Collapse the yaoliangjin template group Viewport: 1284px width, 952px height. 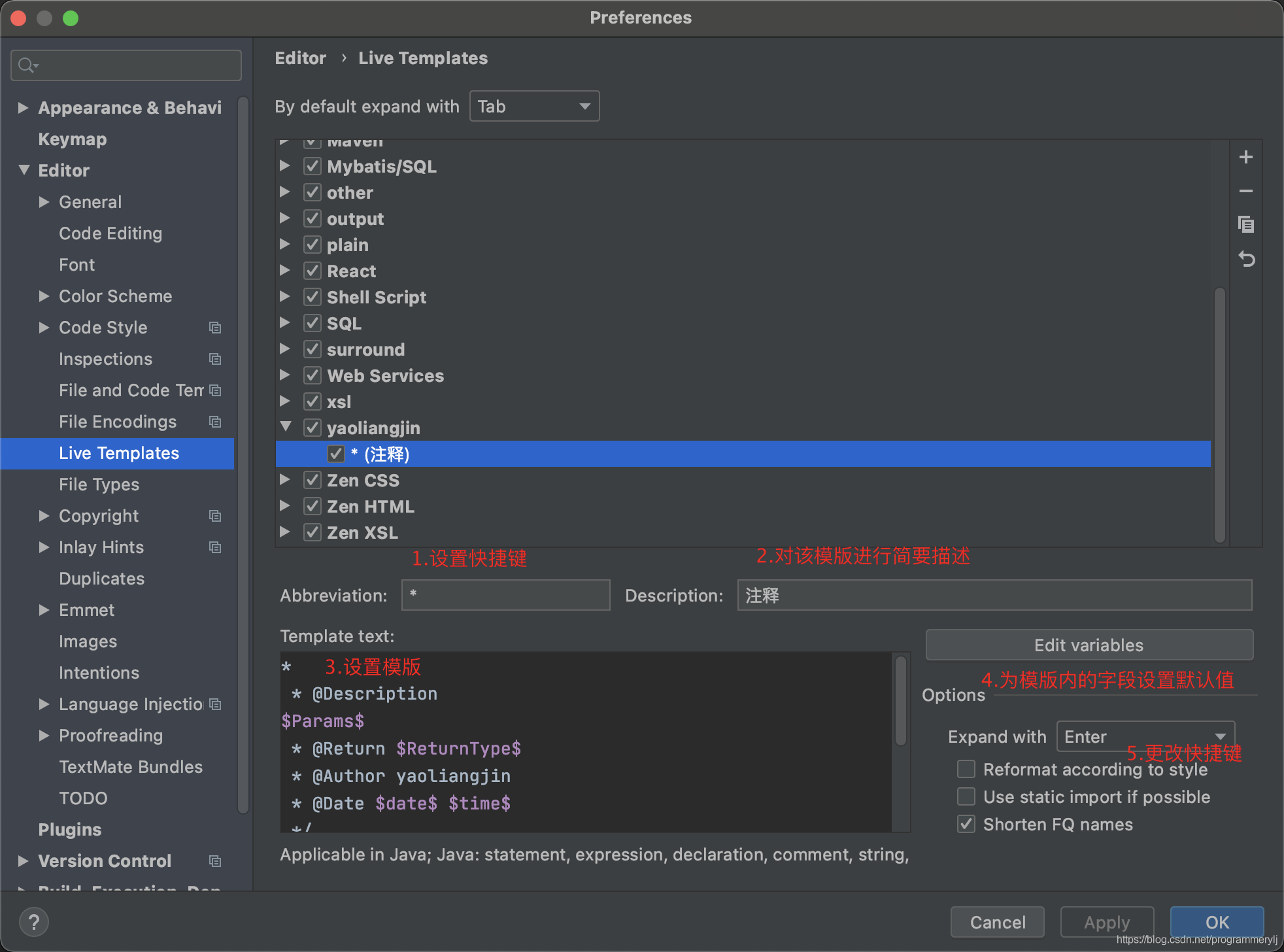coord(286,427)
